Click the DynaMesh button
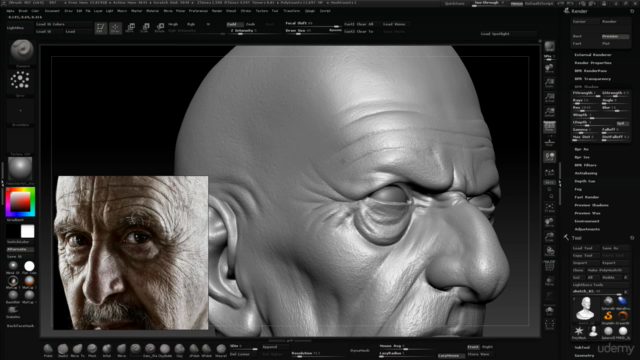The image size is (640, 360). point(360,351)
